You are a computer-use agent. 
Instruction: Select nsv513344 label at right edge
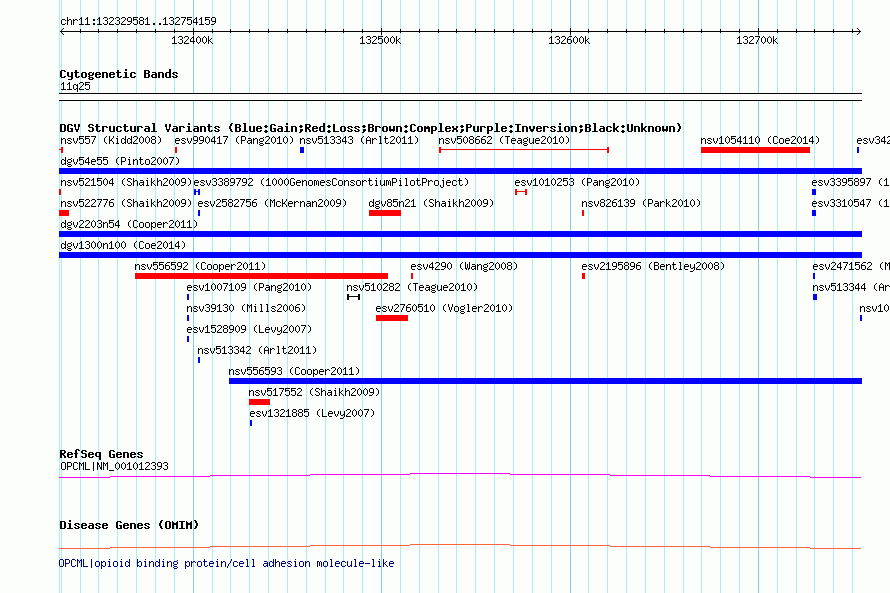[851, 287]
